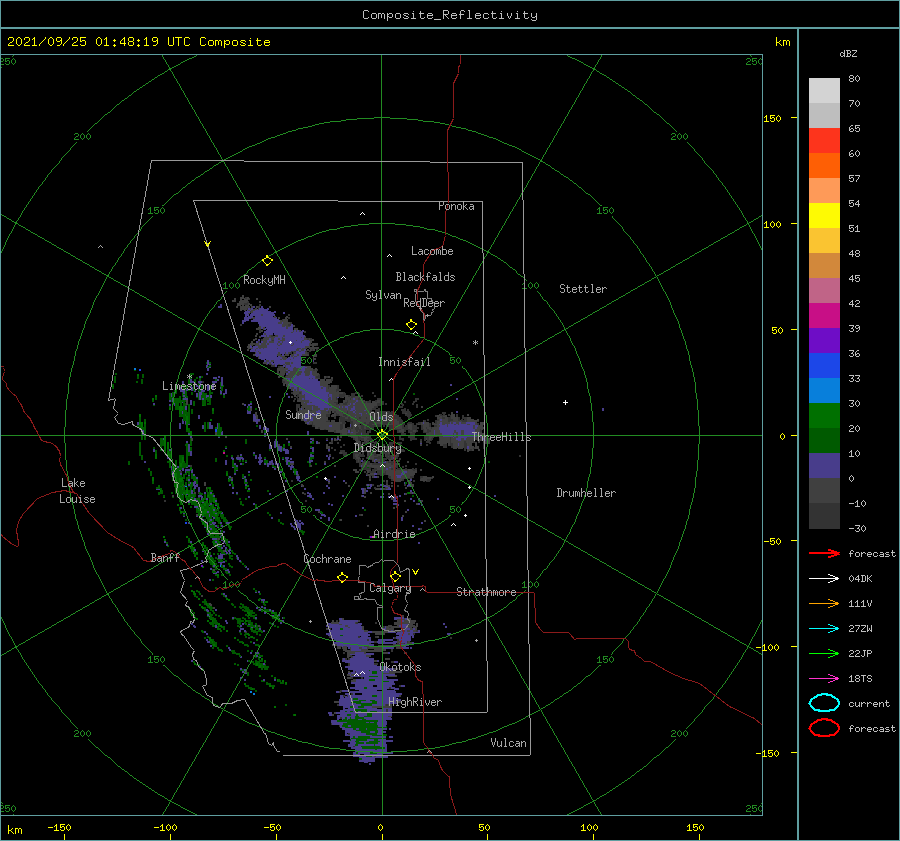This screenshot has height=841, width=900.
Task: Click the Banff label
Action: point(165,557)
